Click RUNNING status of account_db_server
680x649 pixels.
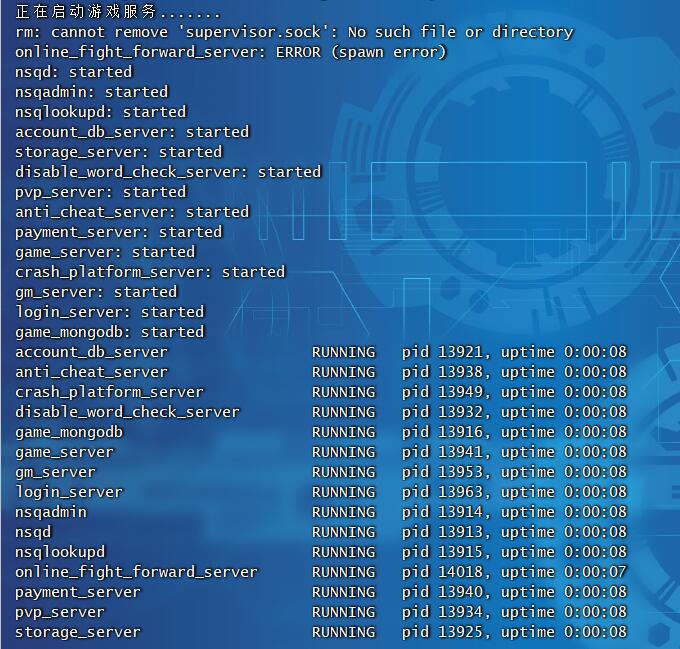[344, 352]
